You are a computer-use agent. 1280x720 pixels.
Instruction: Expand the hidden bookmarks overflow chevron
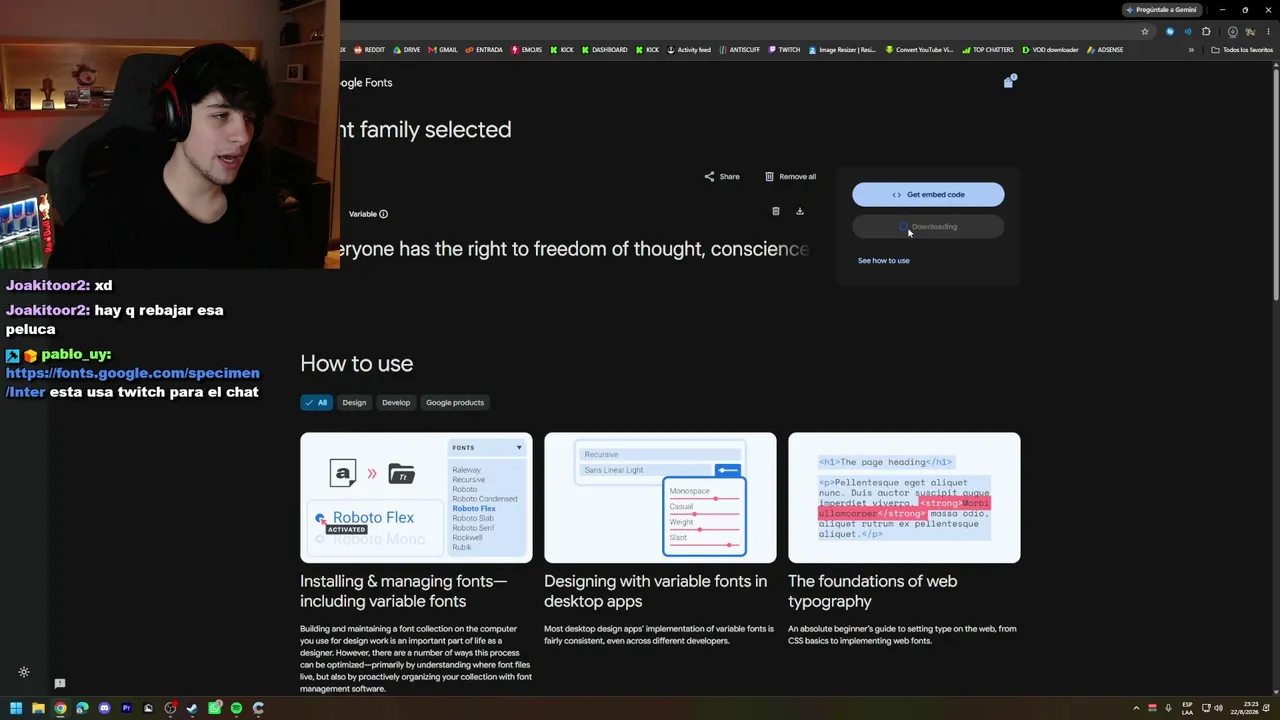click(1191, 50)
